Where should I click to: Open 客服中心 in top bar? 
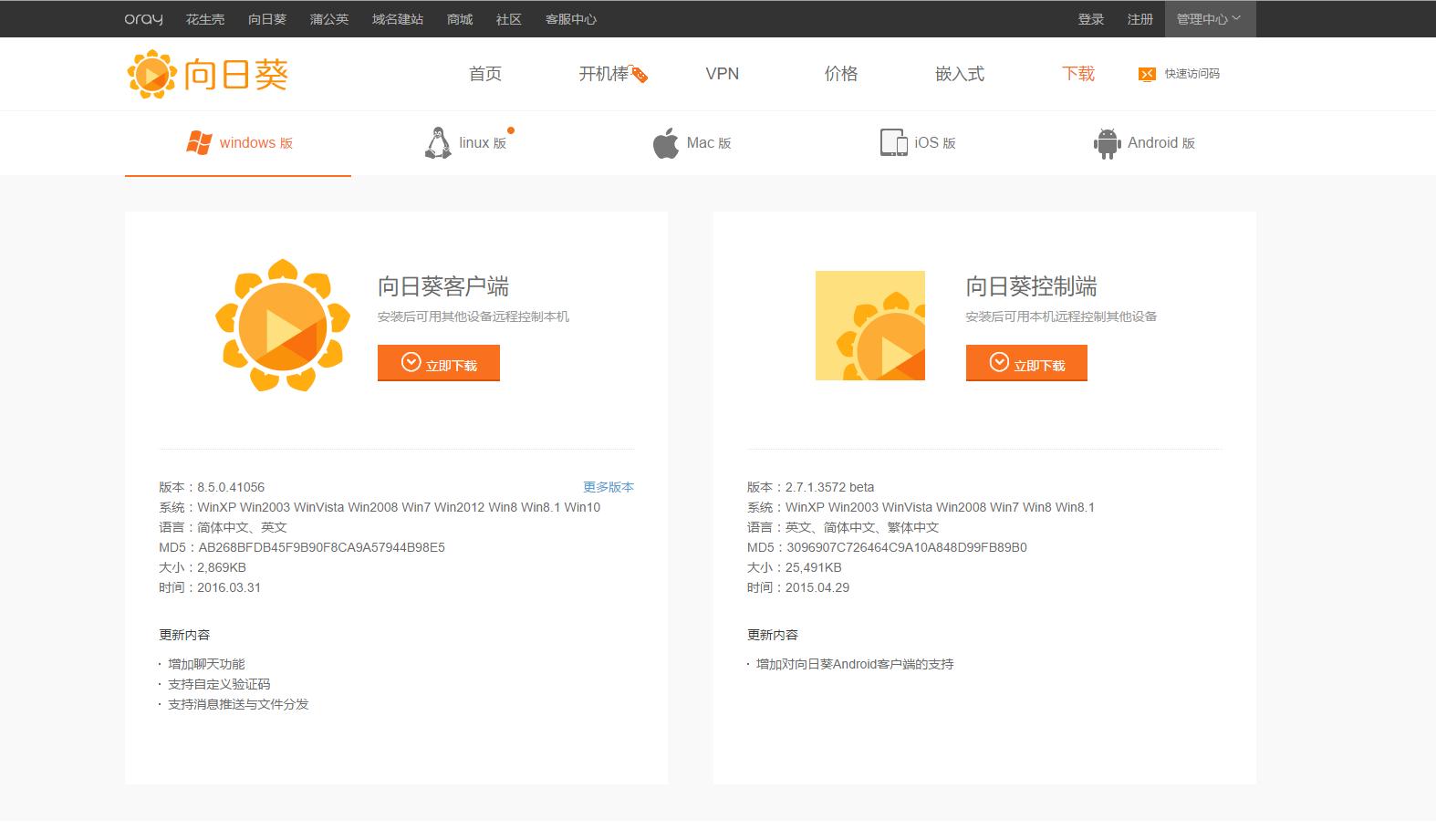(571, 19)
